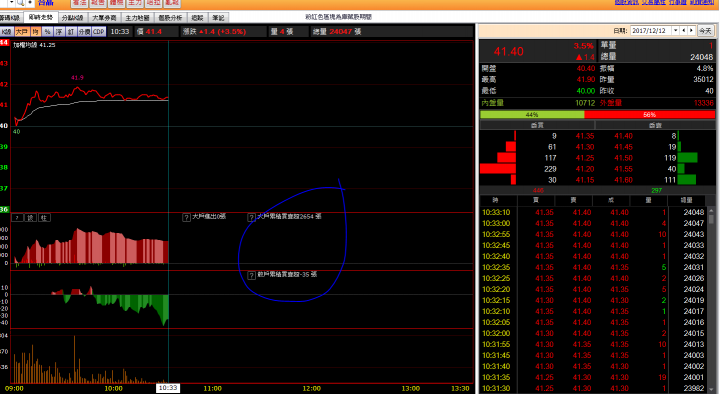Toggle the 均 average line button

click(x=35, y=32)
